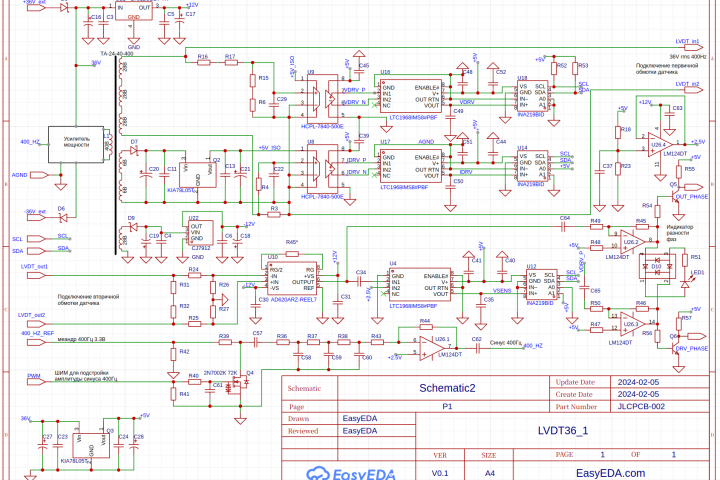Select capacitor C62

(477, 348)
